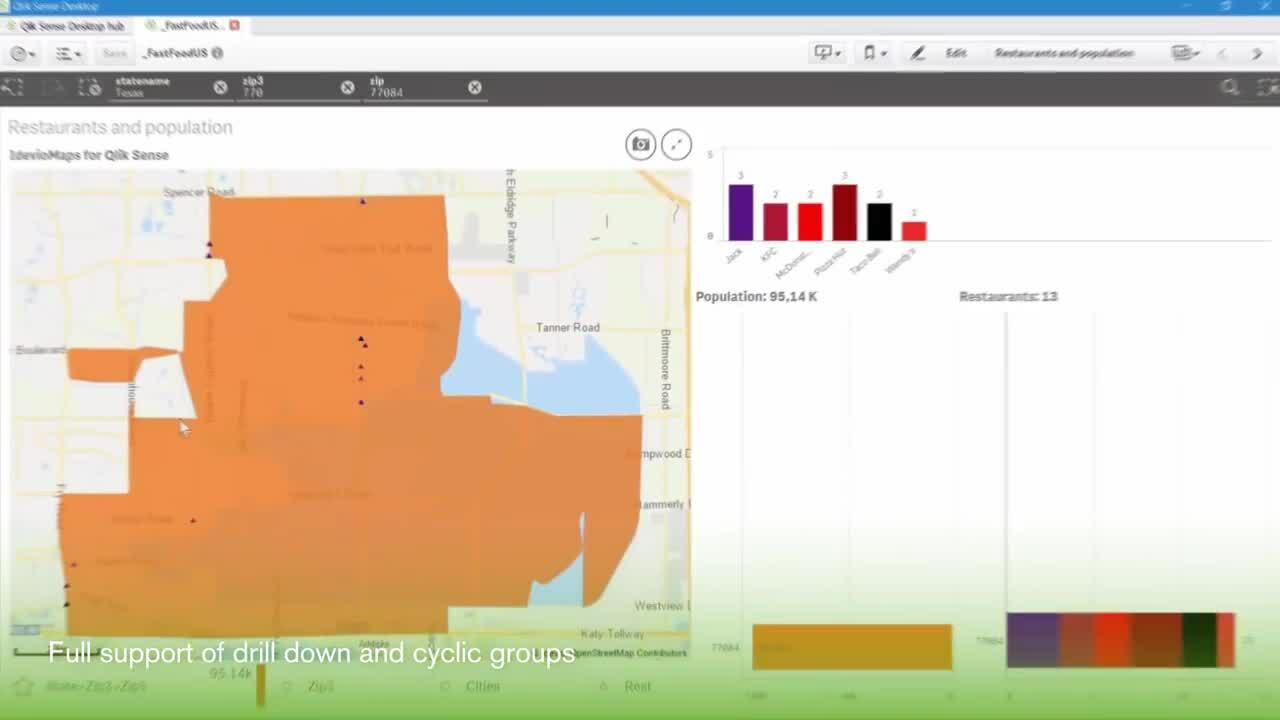1280x720 pixels.
Task: Close the _FastFoodUS tab
Action: (234, 25)
